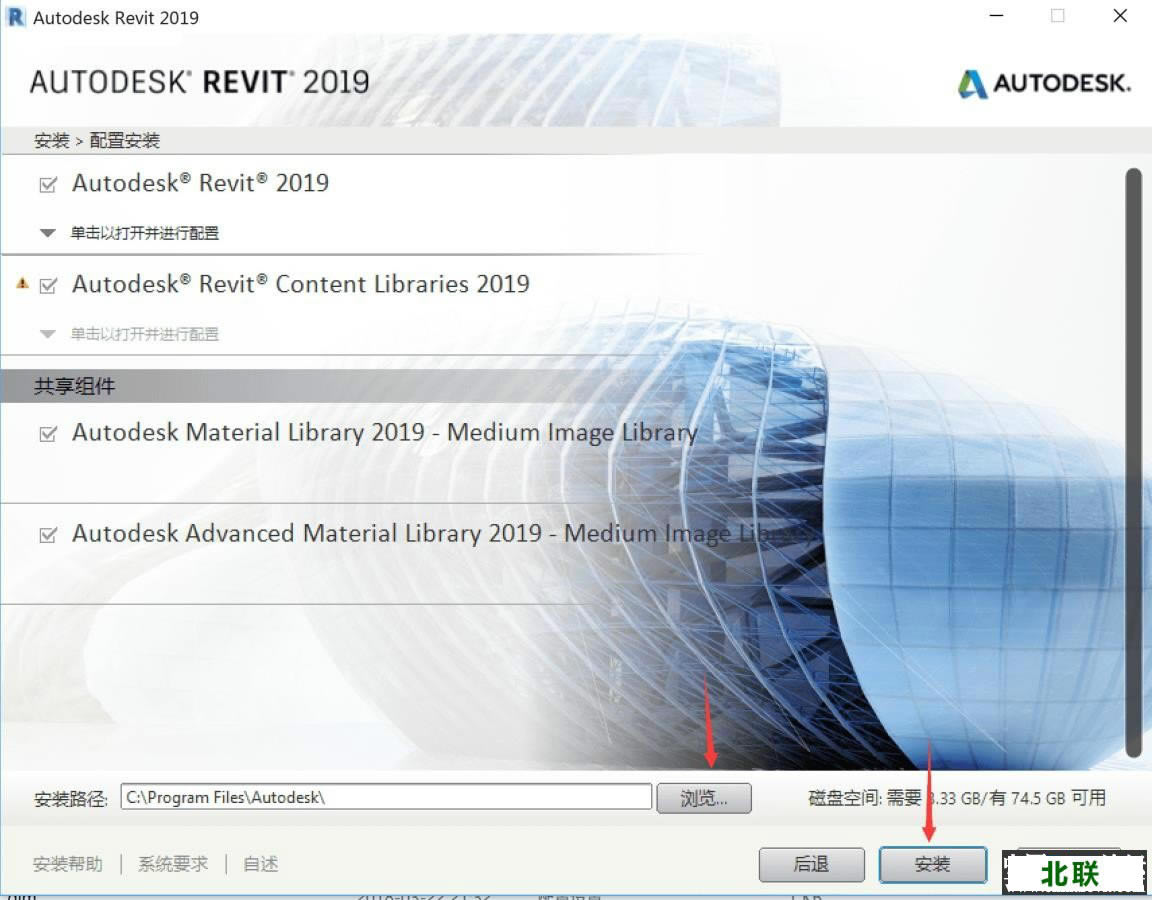Image resolution: width=1152 pixels, height=900 pixels.
Task: Expand Content Libraries 2019 configuration arrow
Action: [x=48, y=334]
